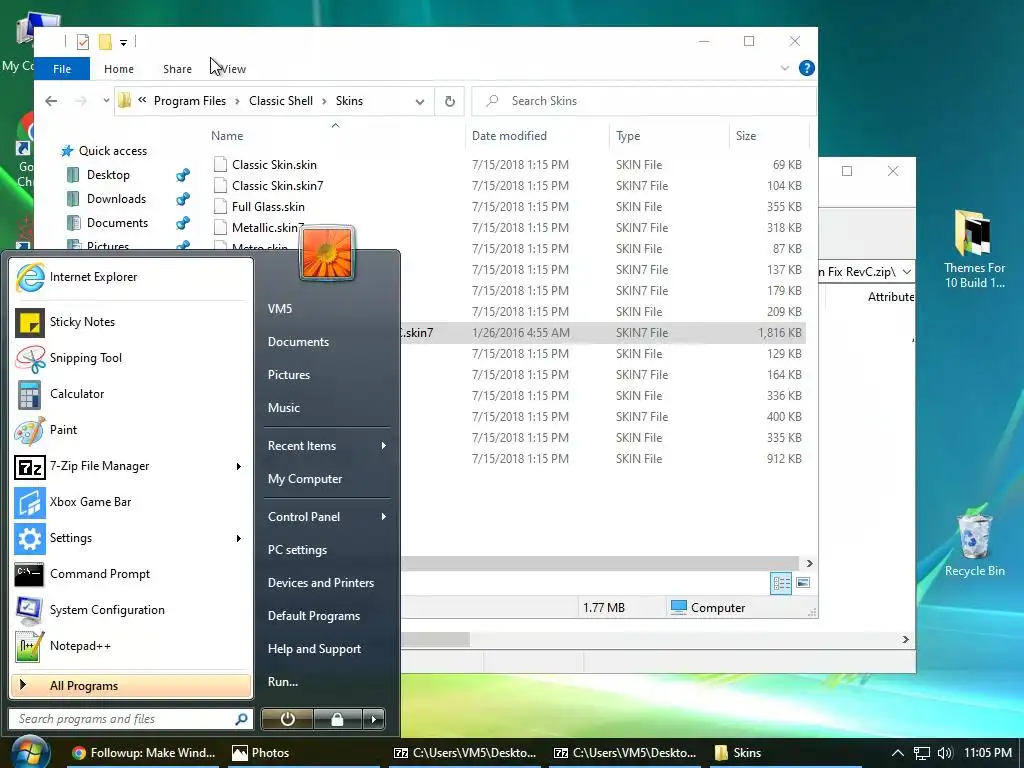Open Devices and Printers
The image size is (1024, 768).
click(x=321, y=583)
